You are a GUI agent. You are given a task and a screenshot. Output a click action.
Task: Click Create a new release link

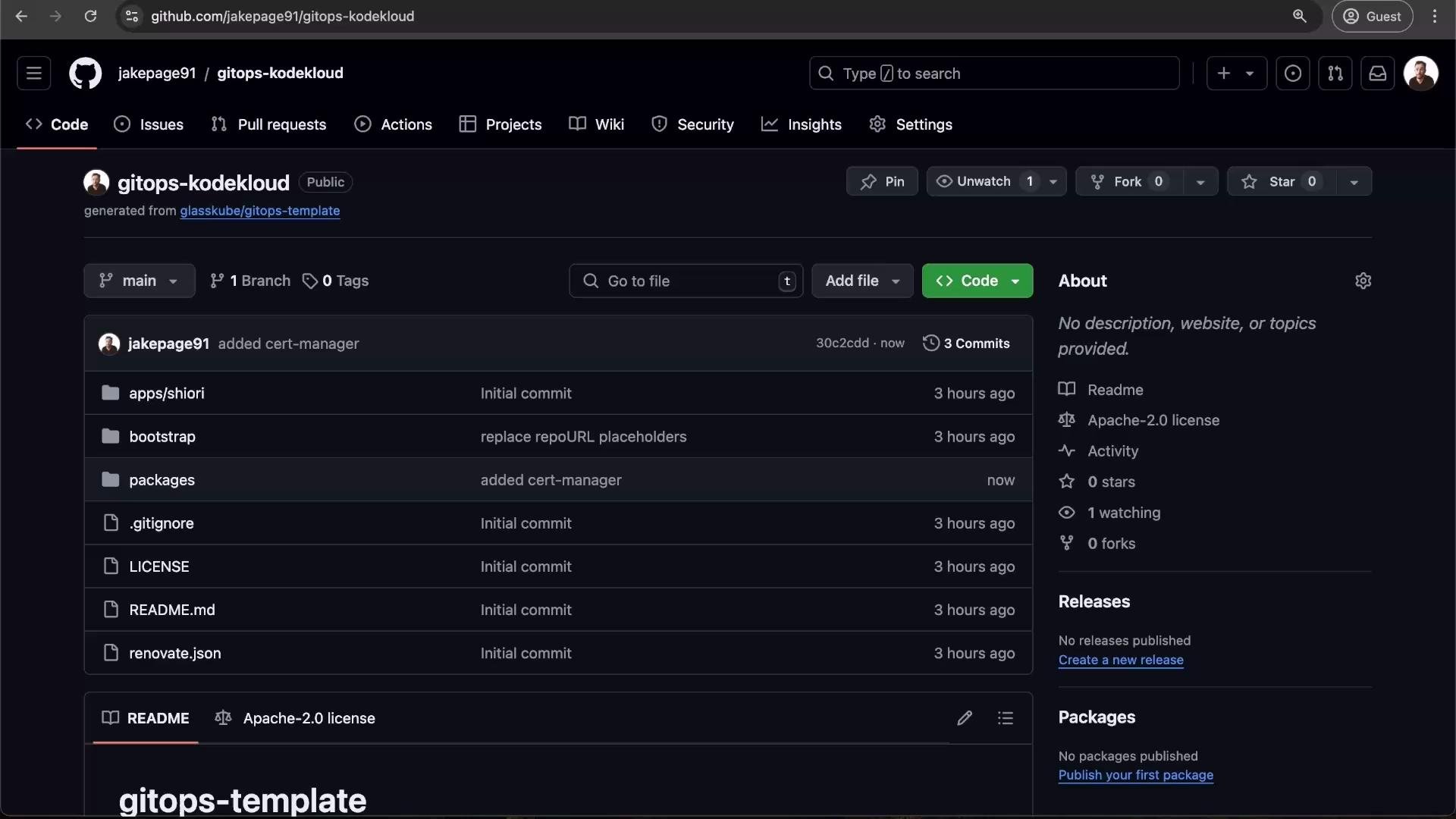(1121, 660)
